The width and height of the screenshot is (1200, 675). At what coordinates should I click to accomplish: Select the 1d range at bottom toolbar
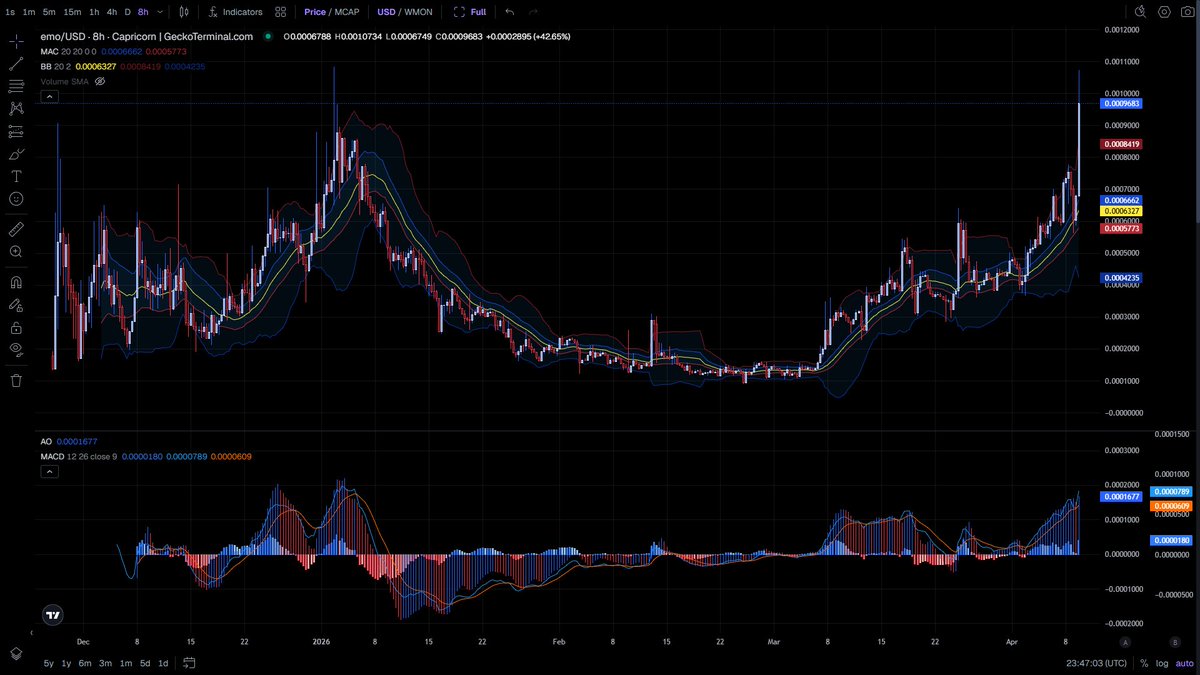[162, 663]
